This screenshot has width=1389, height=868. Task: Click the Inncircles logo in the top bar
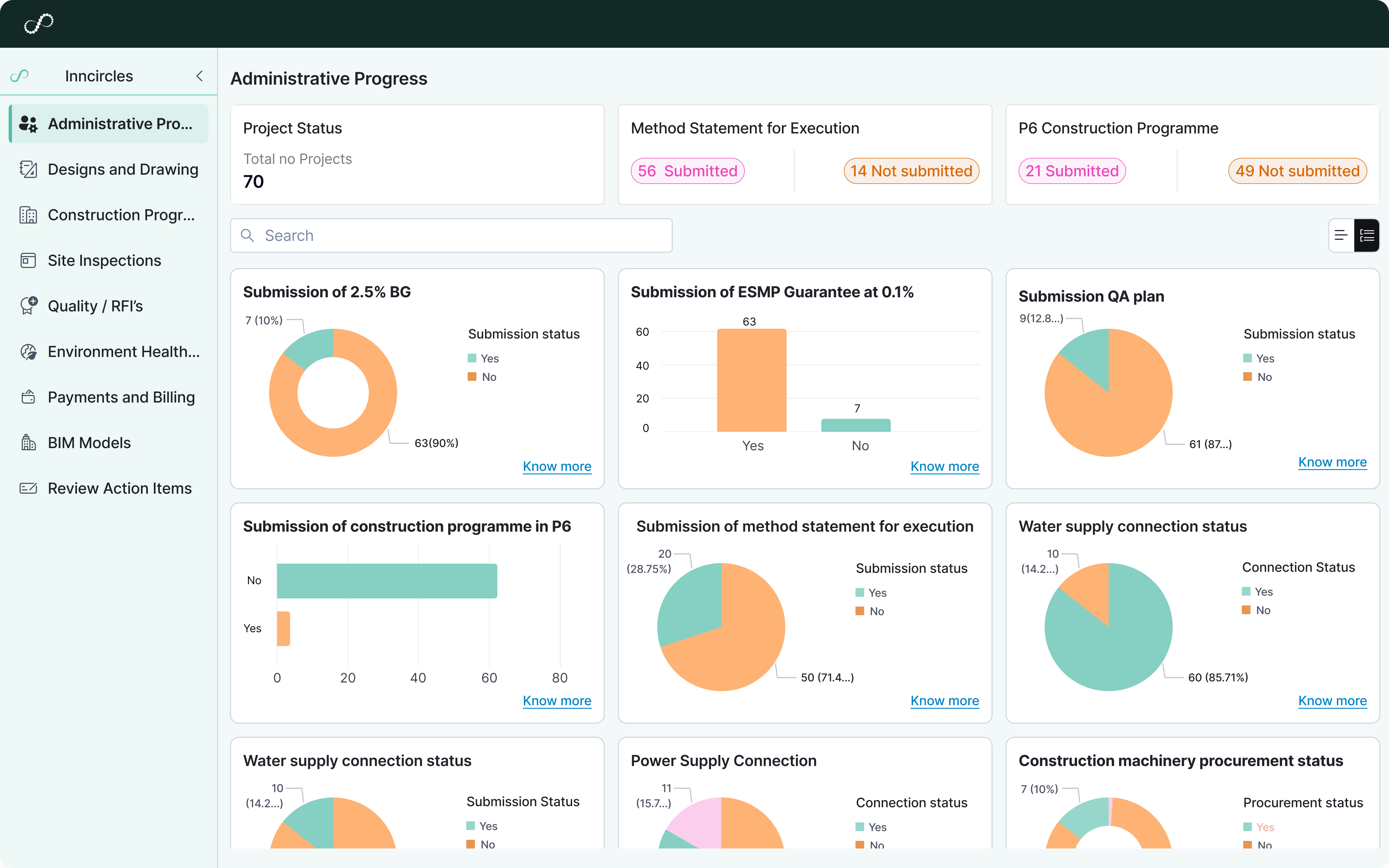click(39, 23)
